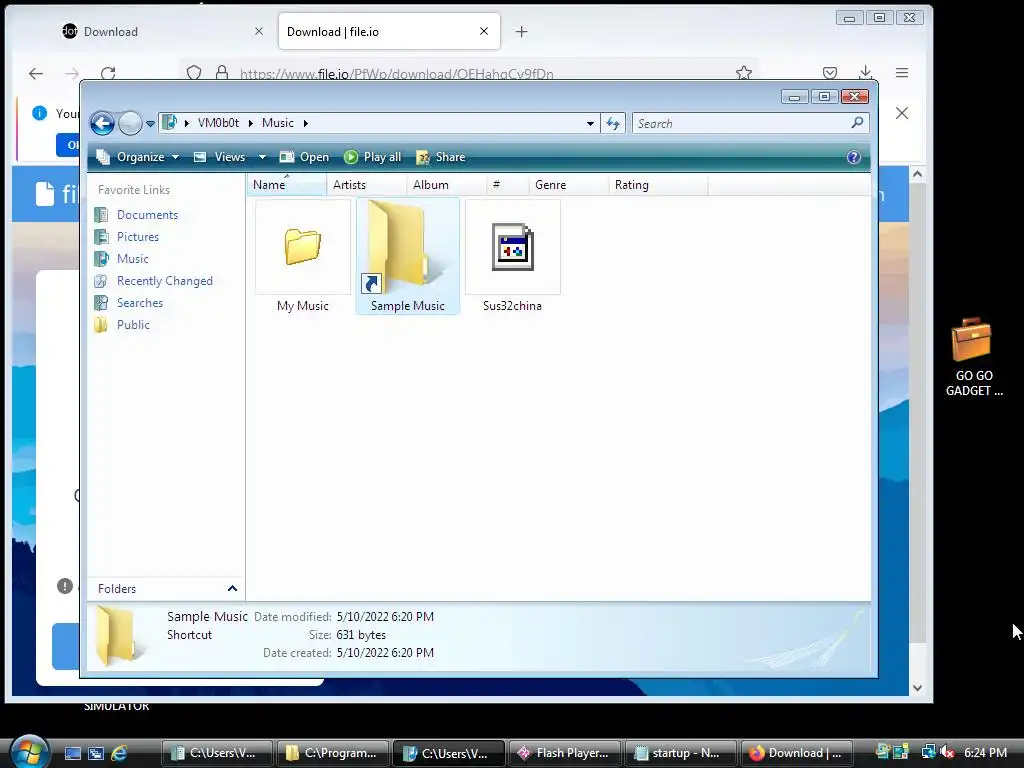Viewport: 1024px width, 768px height.
Task: Sort by the Rating column header
Action: 658,185
